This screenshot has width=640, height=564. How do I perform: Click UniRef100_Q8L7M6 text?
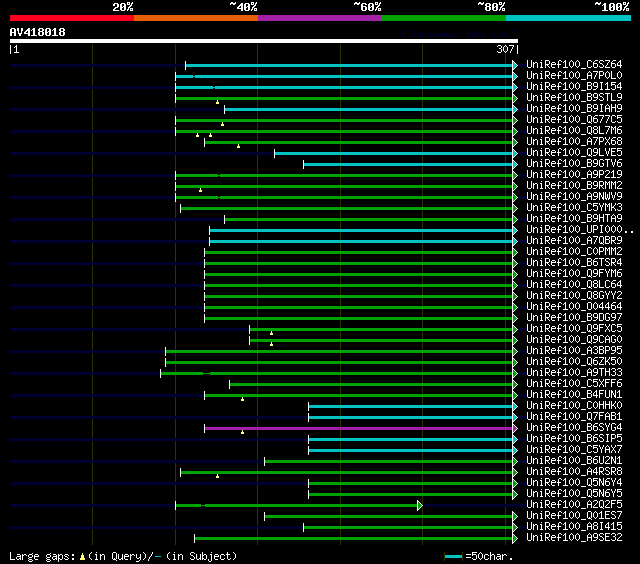tap(574, 131)
